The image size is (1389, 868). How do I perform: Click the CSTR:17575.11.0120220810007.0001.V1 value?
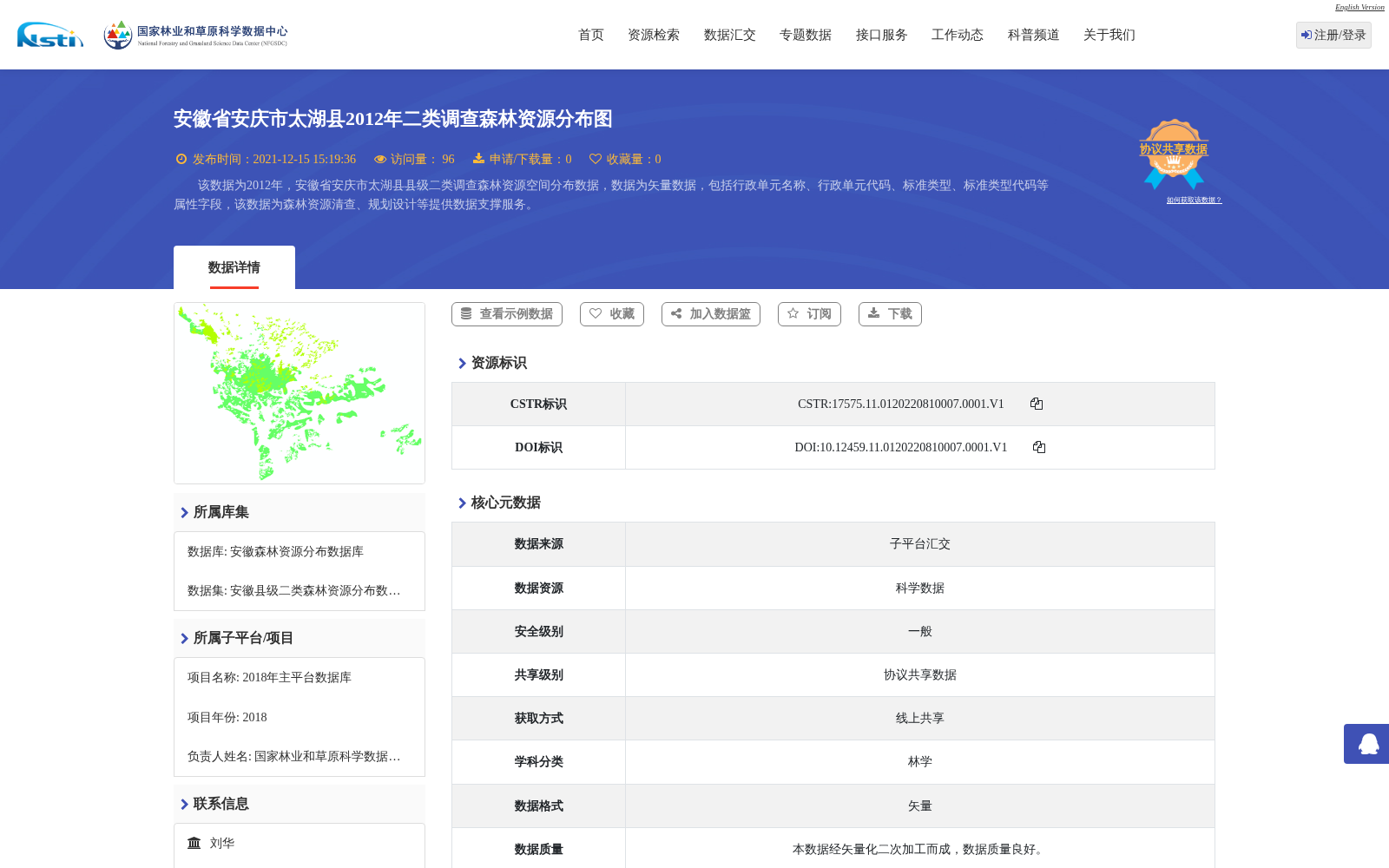pyautogui.click(x=900, y=404)
